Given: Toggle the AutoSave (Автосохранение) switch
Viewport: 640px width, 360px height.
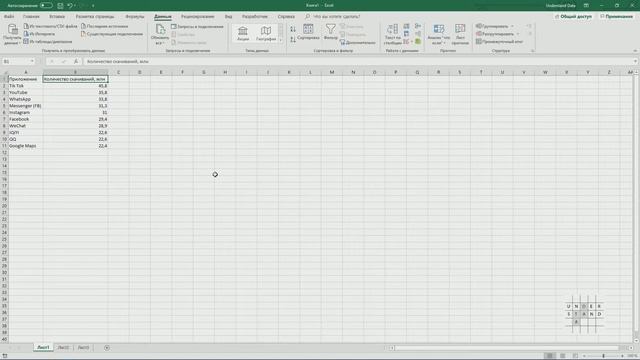Looking at the screenshot, I should 46,6.
